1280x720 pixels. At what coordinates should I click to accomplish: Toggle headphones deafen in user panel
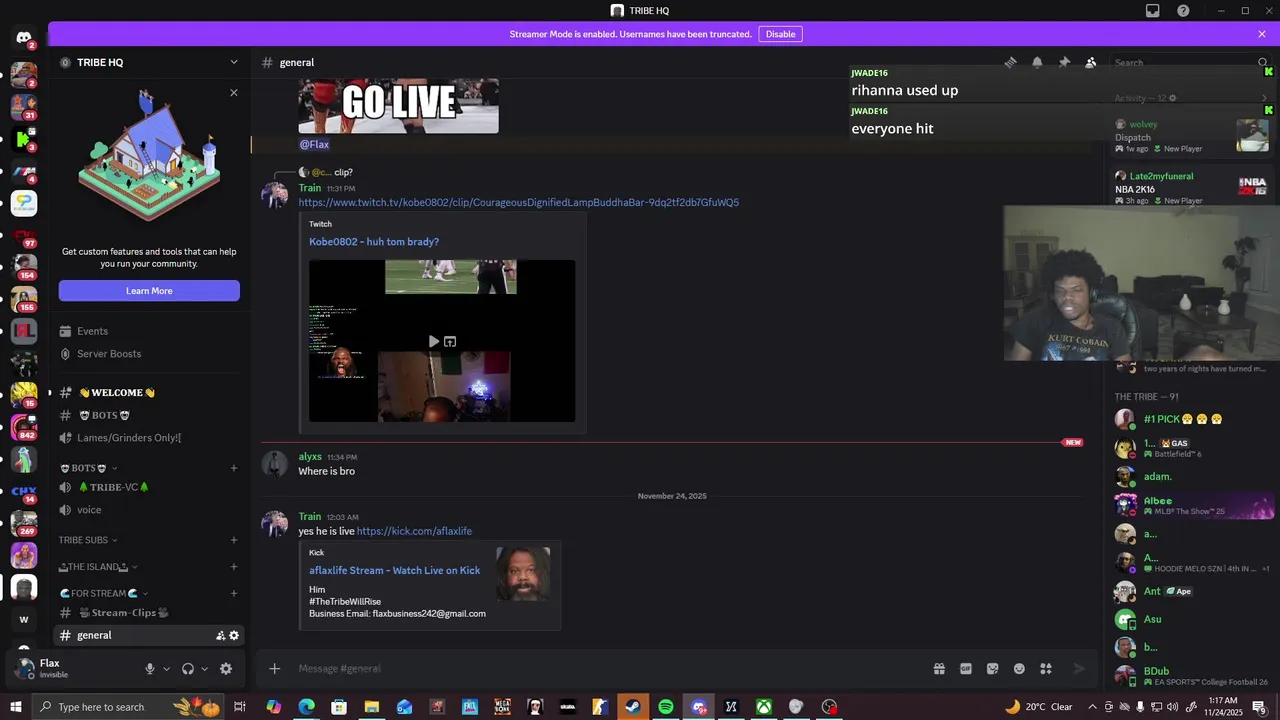point(187,668)
